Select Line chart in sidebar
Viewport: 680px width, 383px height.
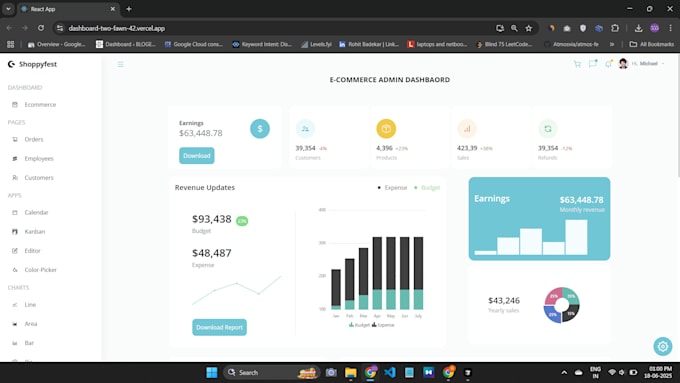point(30,304)
